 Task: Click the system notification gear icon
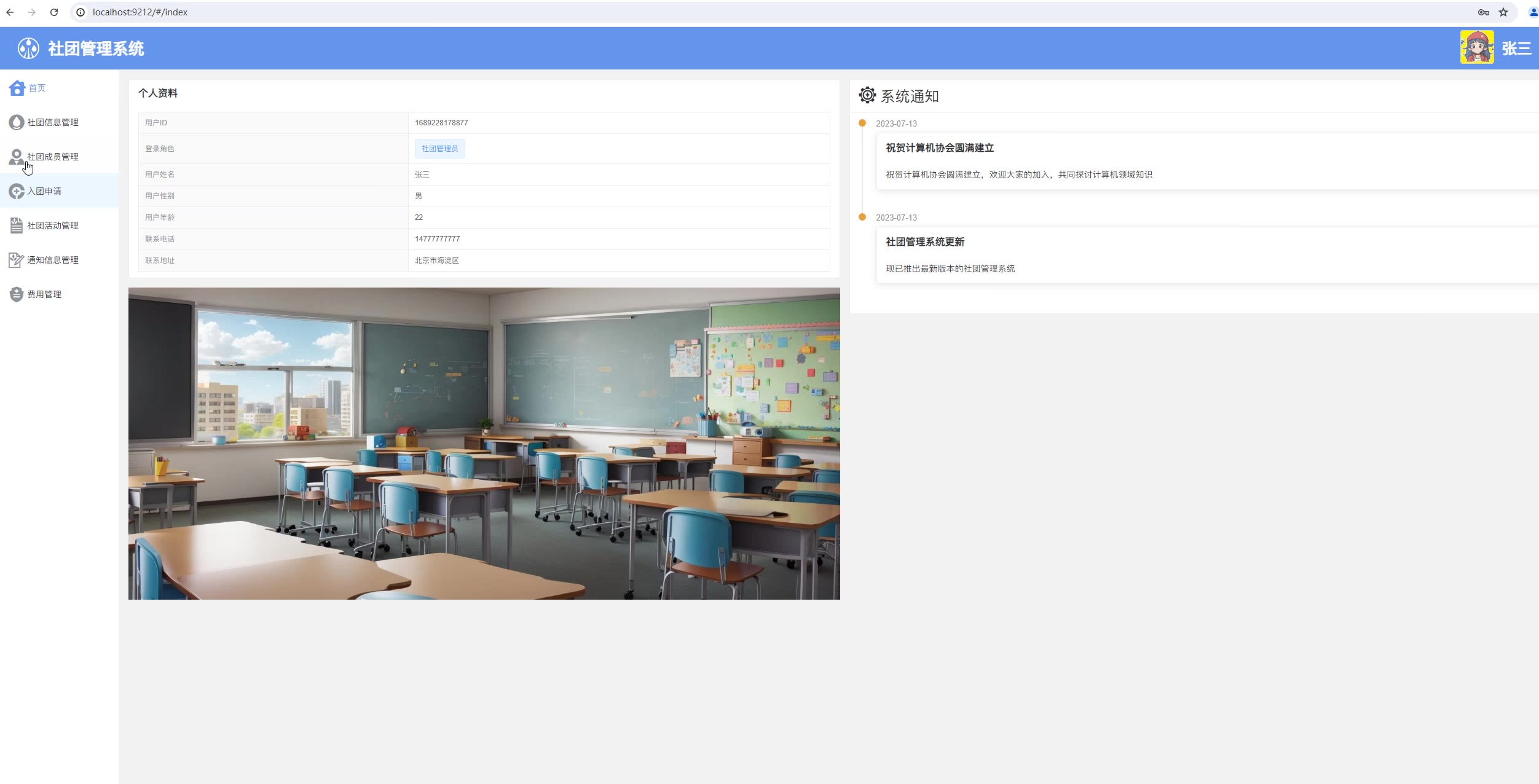867,95
